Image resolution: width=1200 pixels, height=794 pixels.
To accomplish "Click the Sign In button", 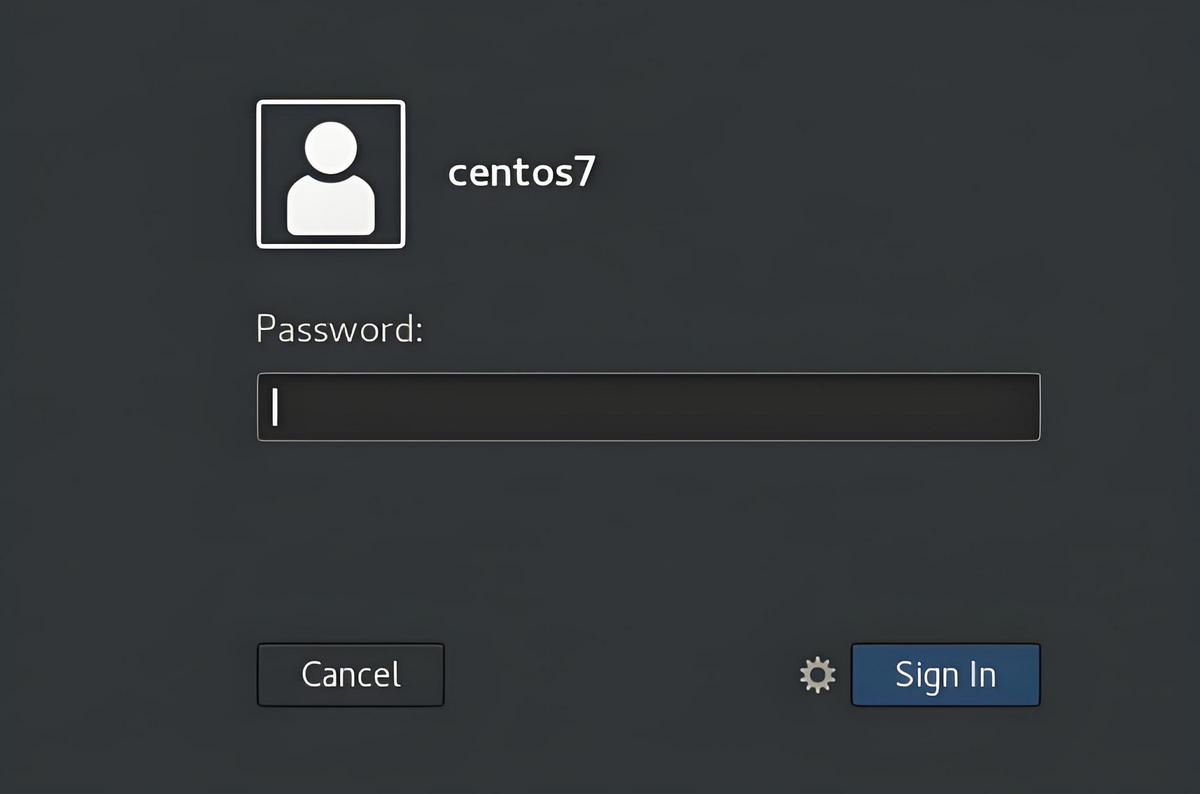I will click(946, 675).
